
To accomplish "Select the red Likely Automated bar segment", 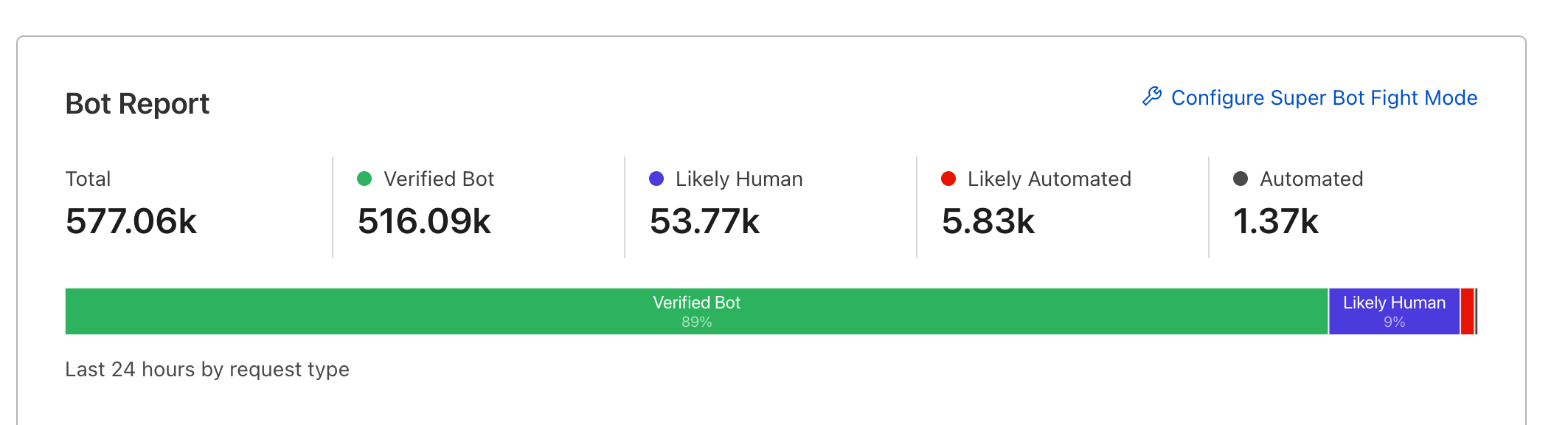I will click(x=1467, y=311).
